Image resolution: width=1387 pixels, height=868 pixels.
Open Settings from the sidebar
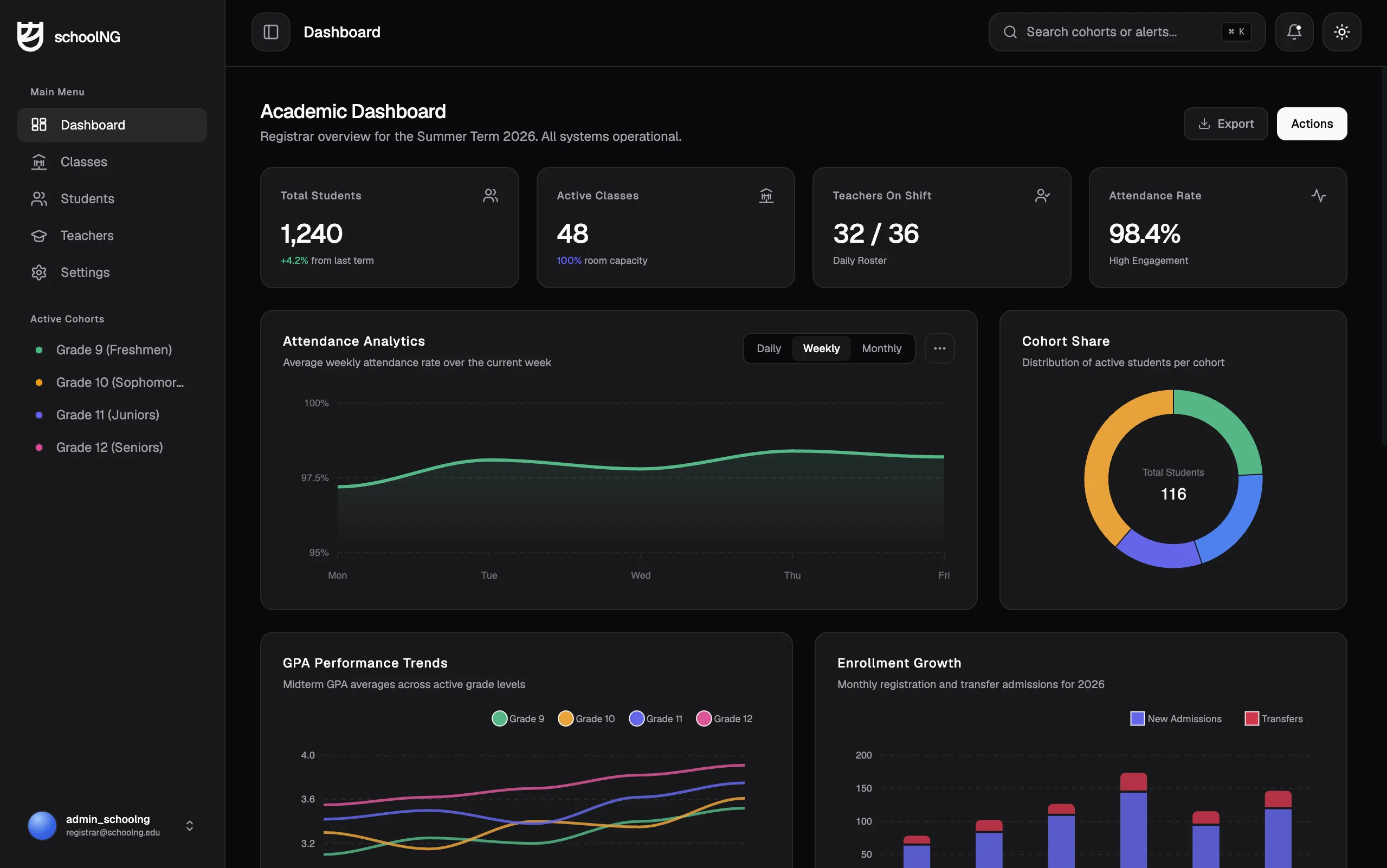pos(112,272)
